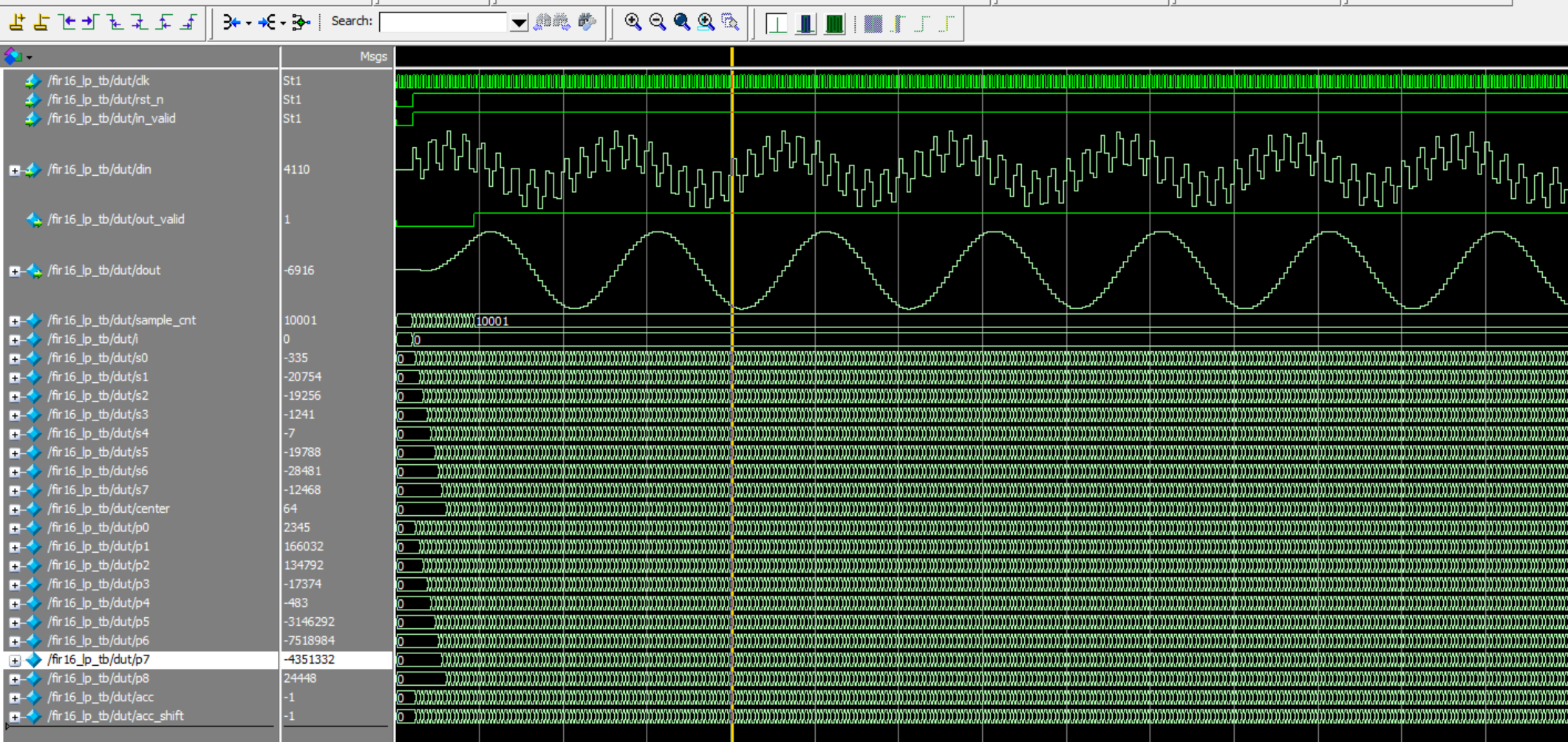1568x742 pixels.
Task: Expand the highlighted p7 signal
Action: (x=14, y=660)
